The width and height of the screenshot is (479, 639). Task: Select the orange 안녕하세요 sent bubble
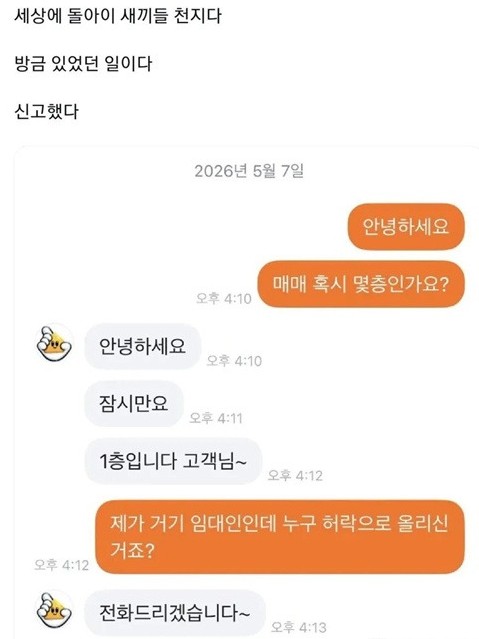[x=406, y=227]
